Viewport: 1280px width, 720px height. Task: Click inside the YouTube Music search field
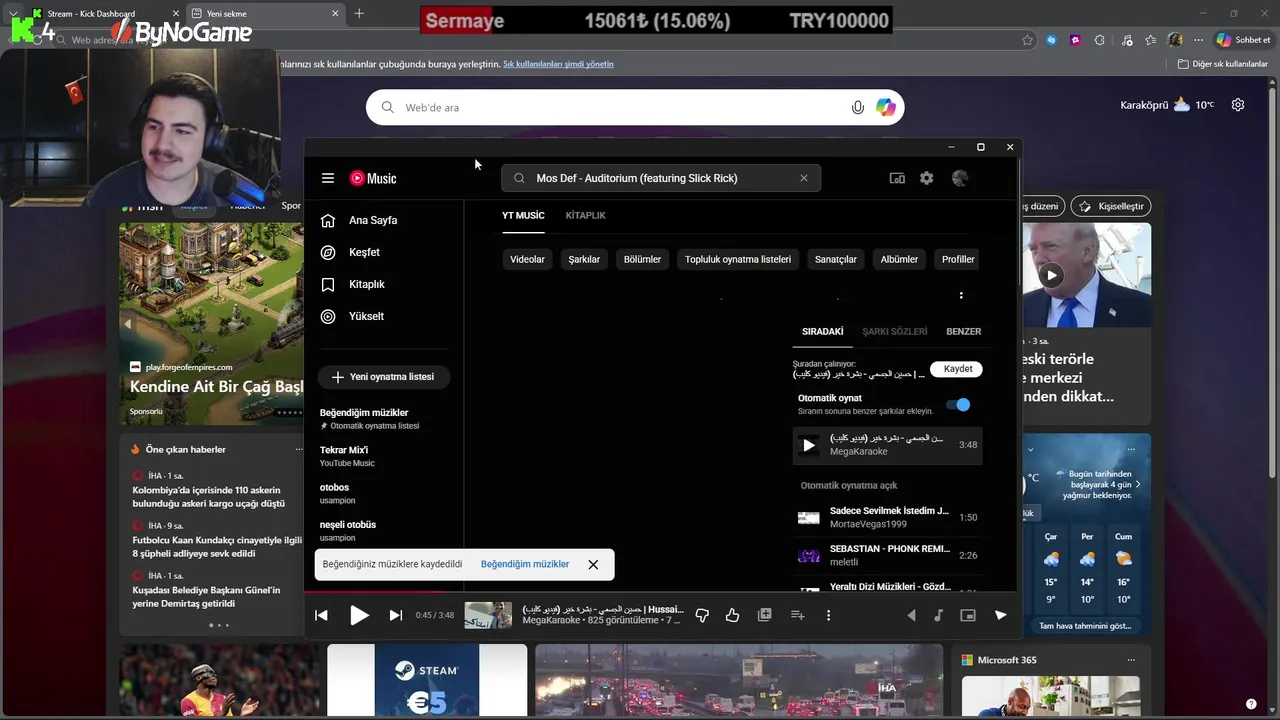pyautogui.click(x=661, y=178)
